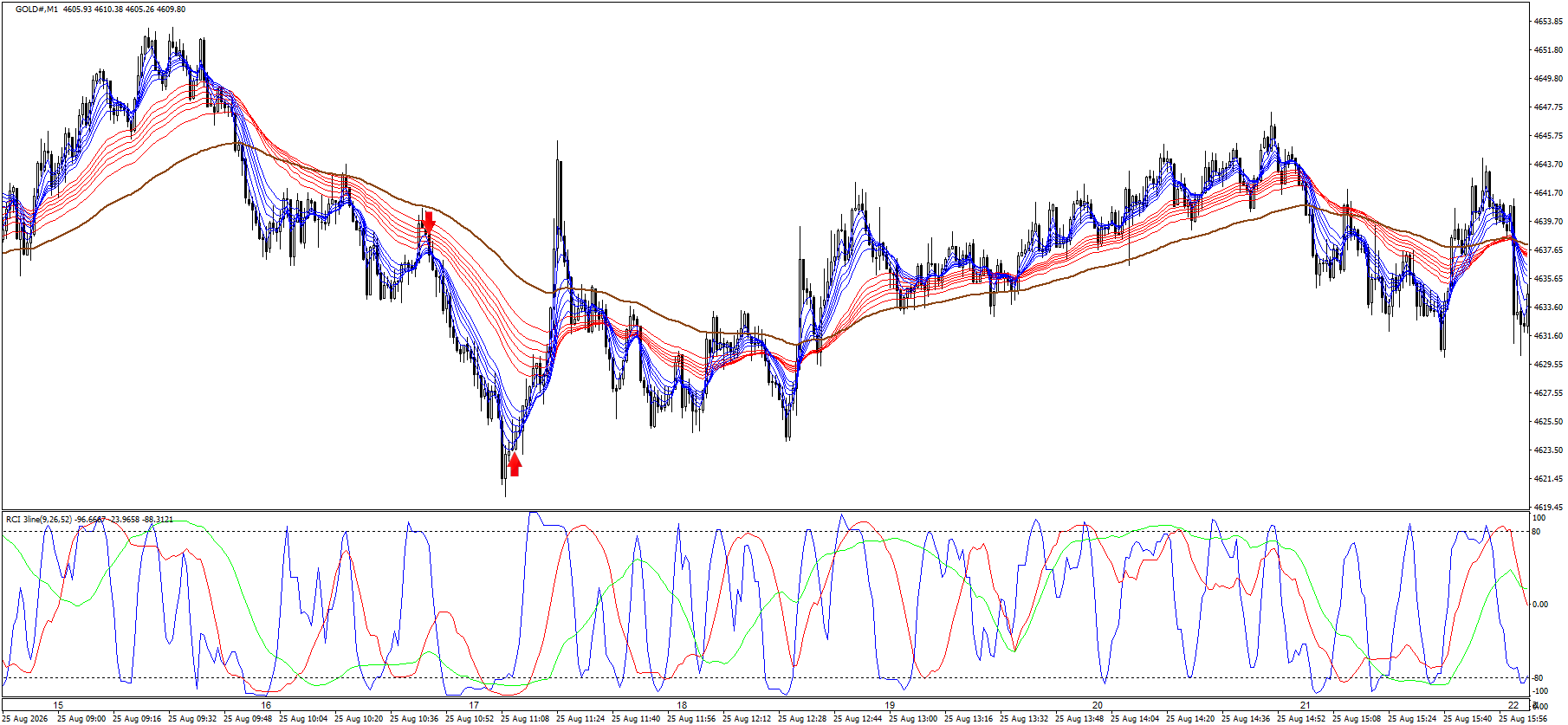Click the 4649.80 price scale label
Viewport: 1568px width, 725px height.
[x=1548, y=79]
